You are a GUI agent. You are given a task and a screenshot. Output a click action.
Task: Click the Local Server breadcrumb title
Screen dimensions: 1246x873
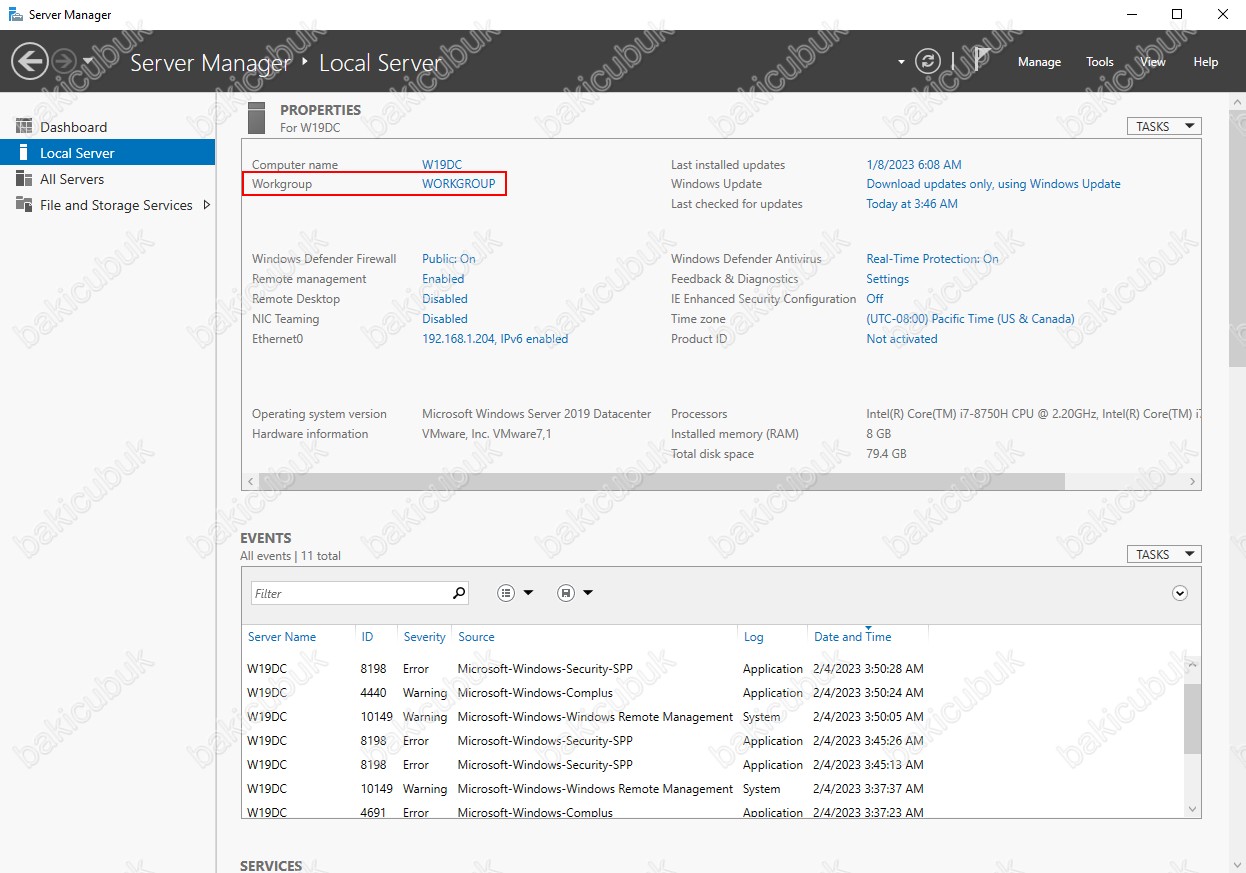tap(380, 62)
